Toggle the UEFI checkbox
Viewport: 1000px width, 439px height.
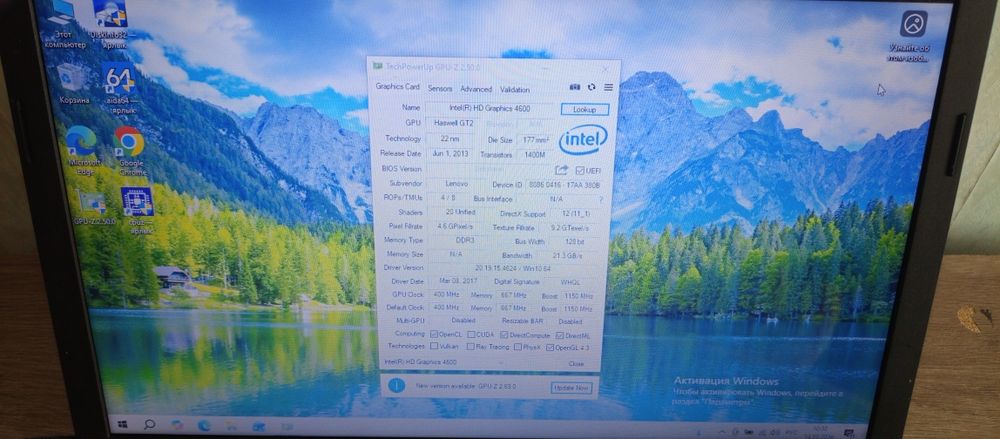click(x=579, y=170)
